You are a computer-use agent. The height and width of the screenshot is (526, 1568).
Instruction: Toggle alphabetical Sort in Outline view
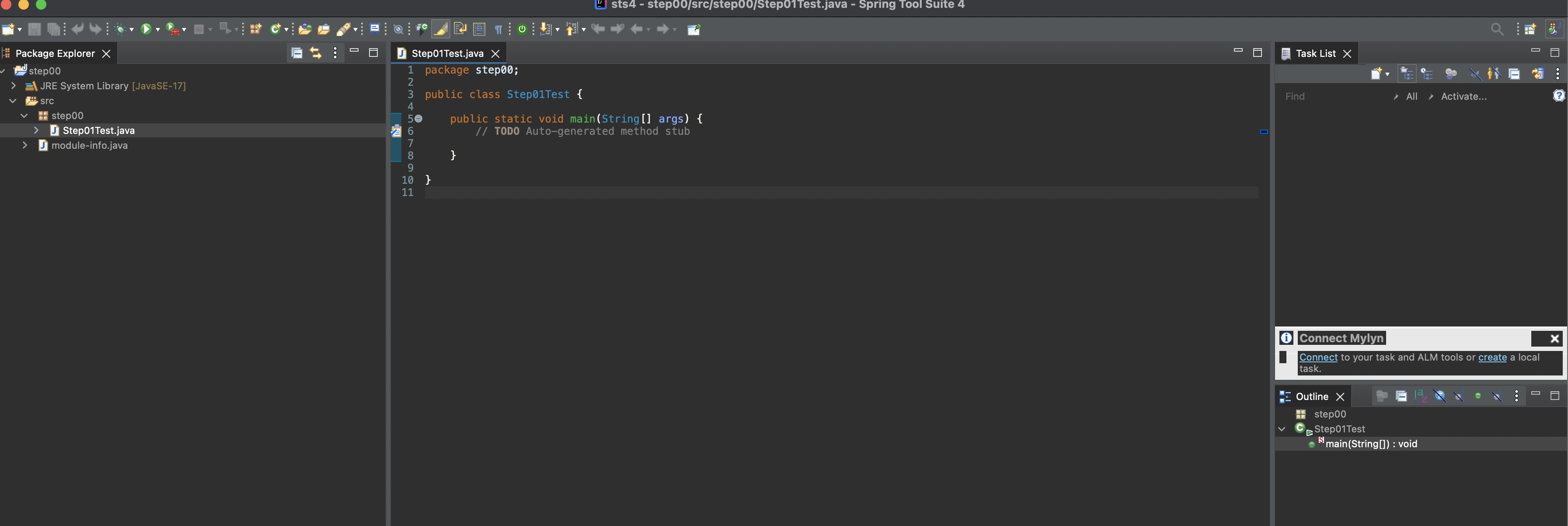(1420, 396)
